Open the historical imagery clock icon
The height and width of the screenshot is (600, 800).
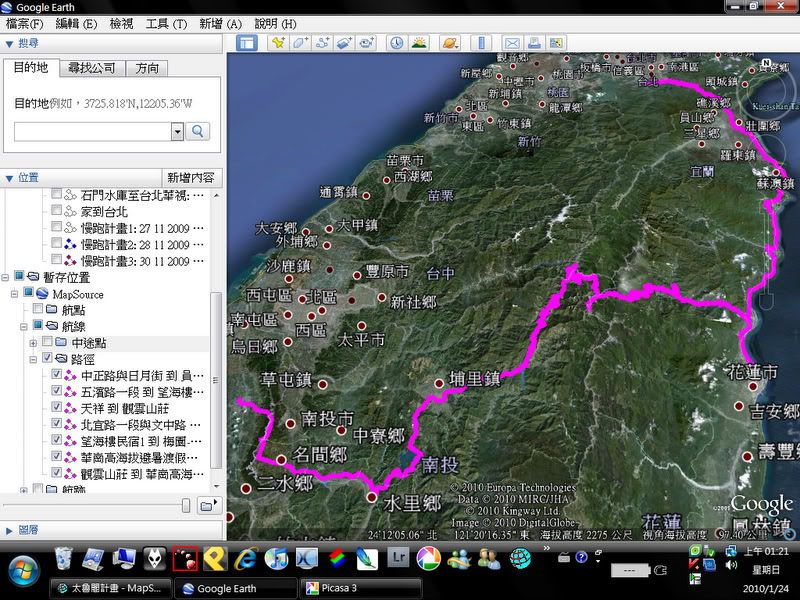pyautogui.click(x=396, y=43)
